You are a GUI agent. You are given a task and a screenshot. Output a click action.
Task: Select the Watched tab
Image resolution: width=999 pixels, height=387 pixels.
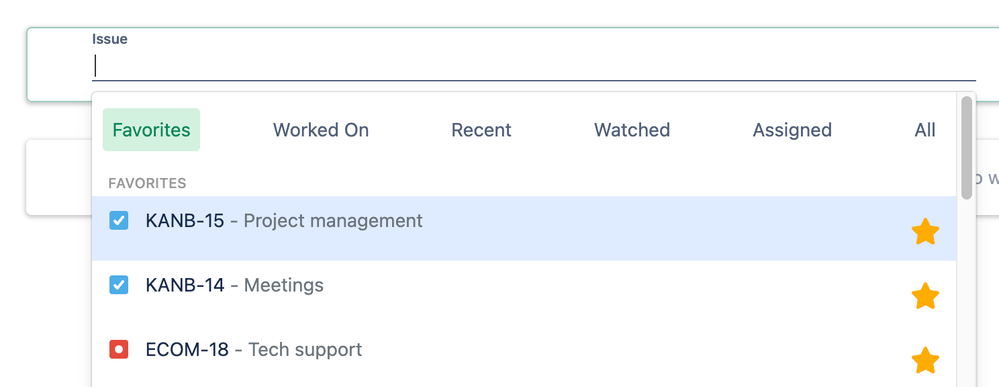tap(632, 129)
